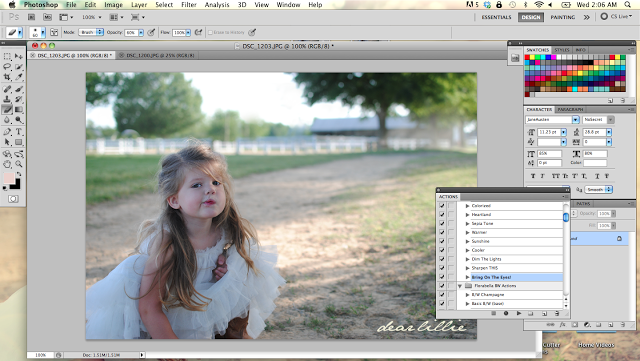Open eraser Opacity dropdown arrow
Screen dimensions: 640x361
click(141, 32)
